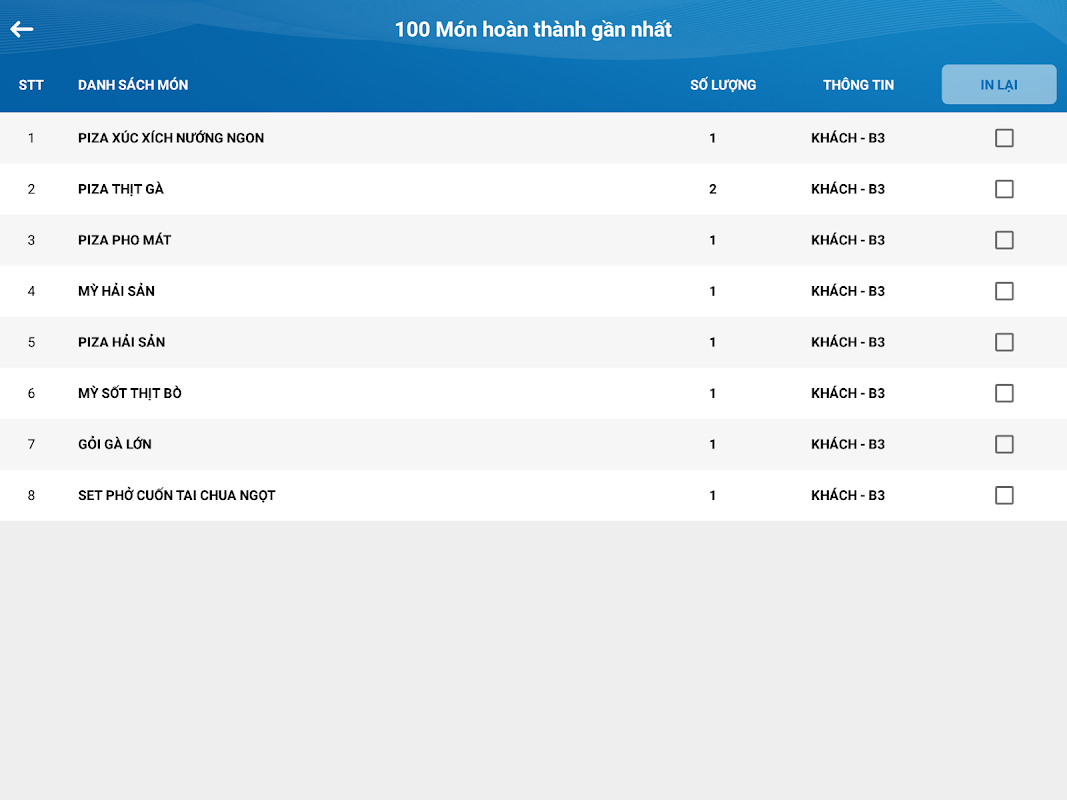The width and height of the screenshot is (1067, 800).
Task: Click the STT column header
Action: [31, 85]
